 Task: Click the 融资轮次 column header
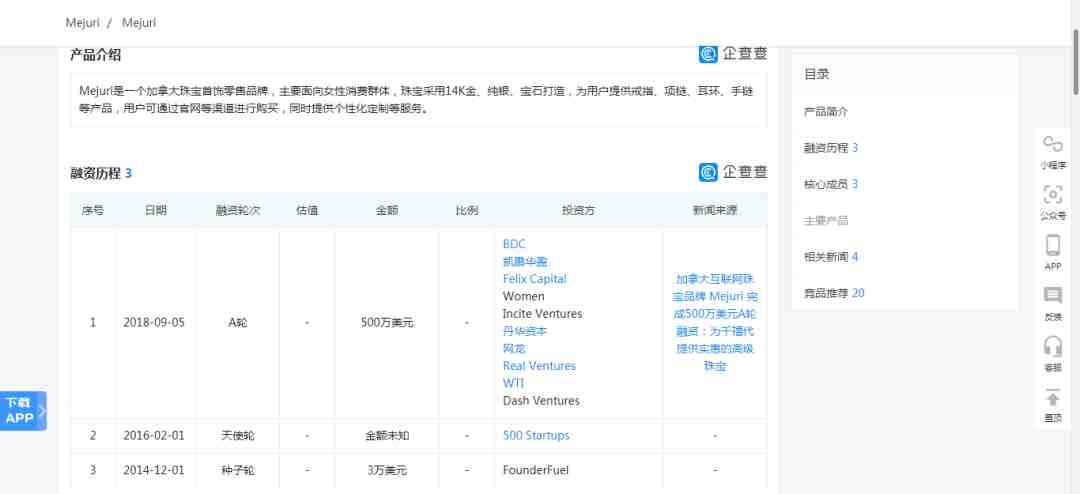tap(238, 210)
